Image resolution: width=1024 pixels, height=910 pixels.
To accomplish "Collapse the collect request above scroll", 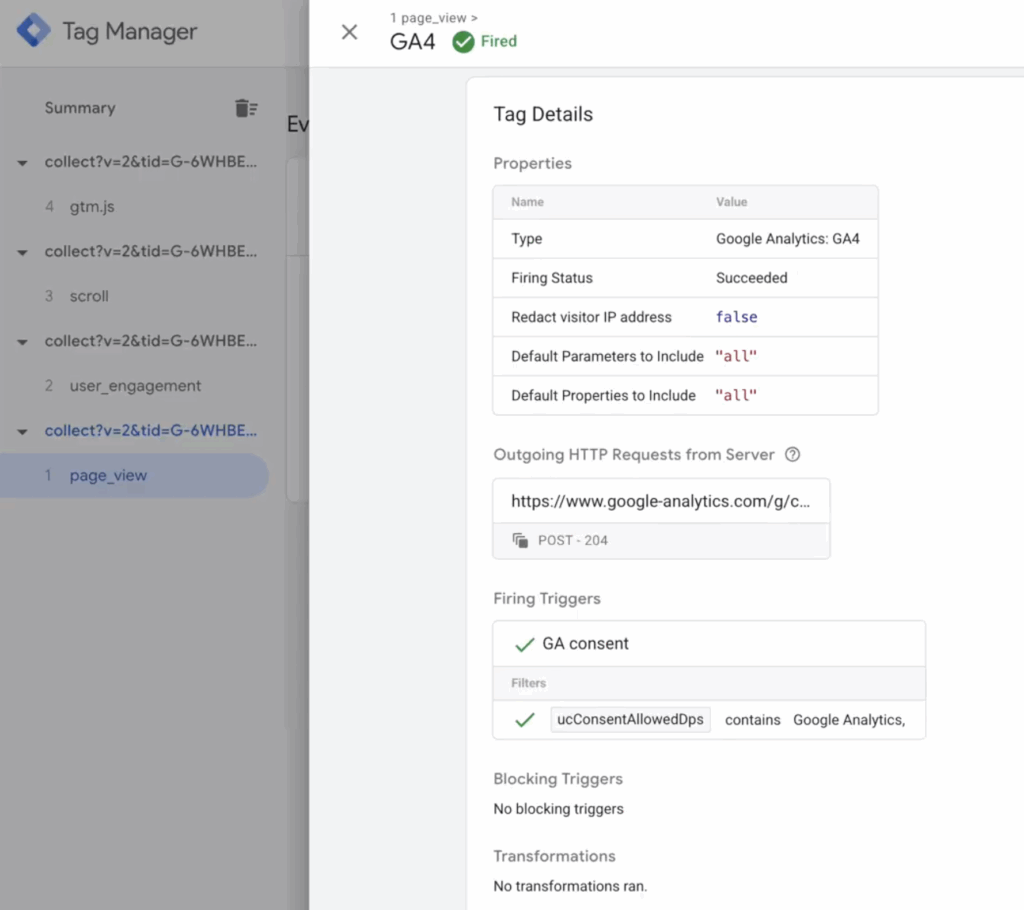I will 22,252.
